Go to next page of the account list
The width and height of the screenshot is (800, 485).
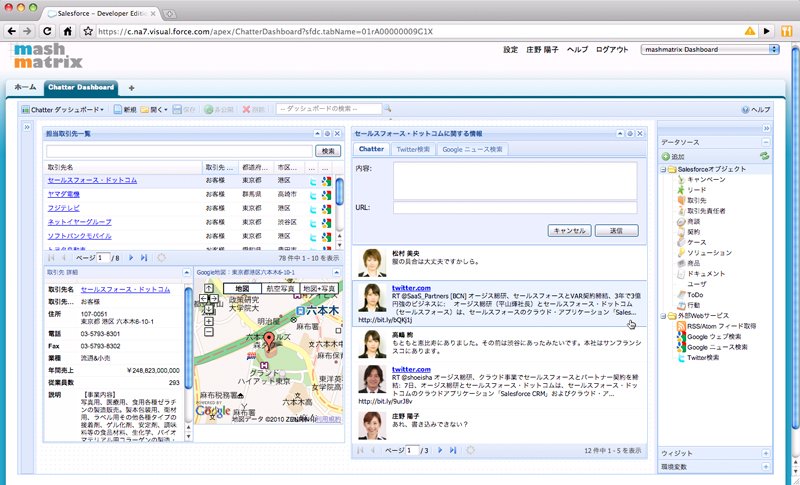coord(131,258)
